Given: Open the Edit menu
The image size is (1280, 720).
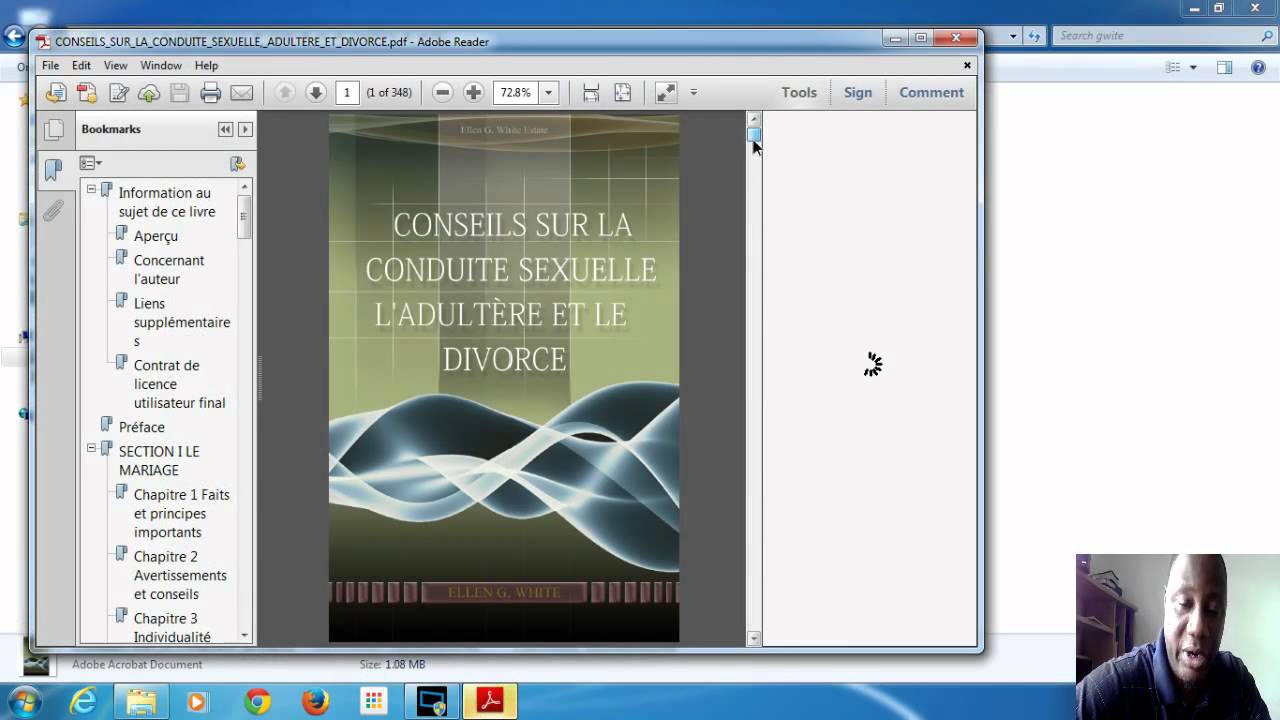Looking at the screenshot, I should click(x=81, y=65).
